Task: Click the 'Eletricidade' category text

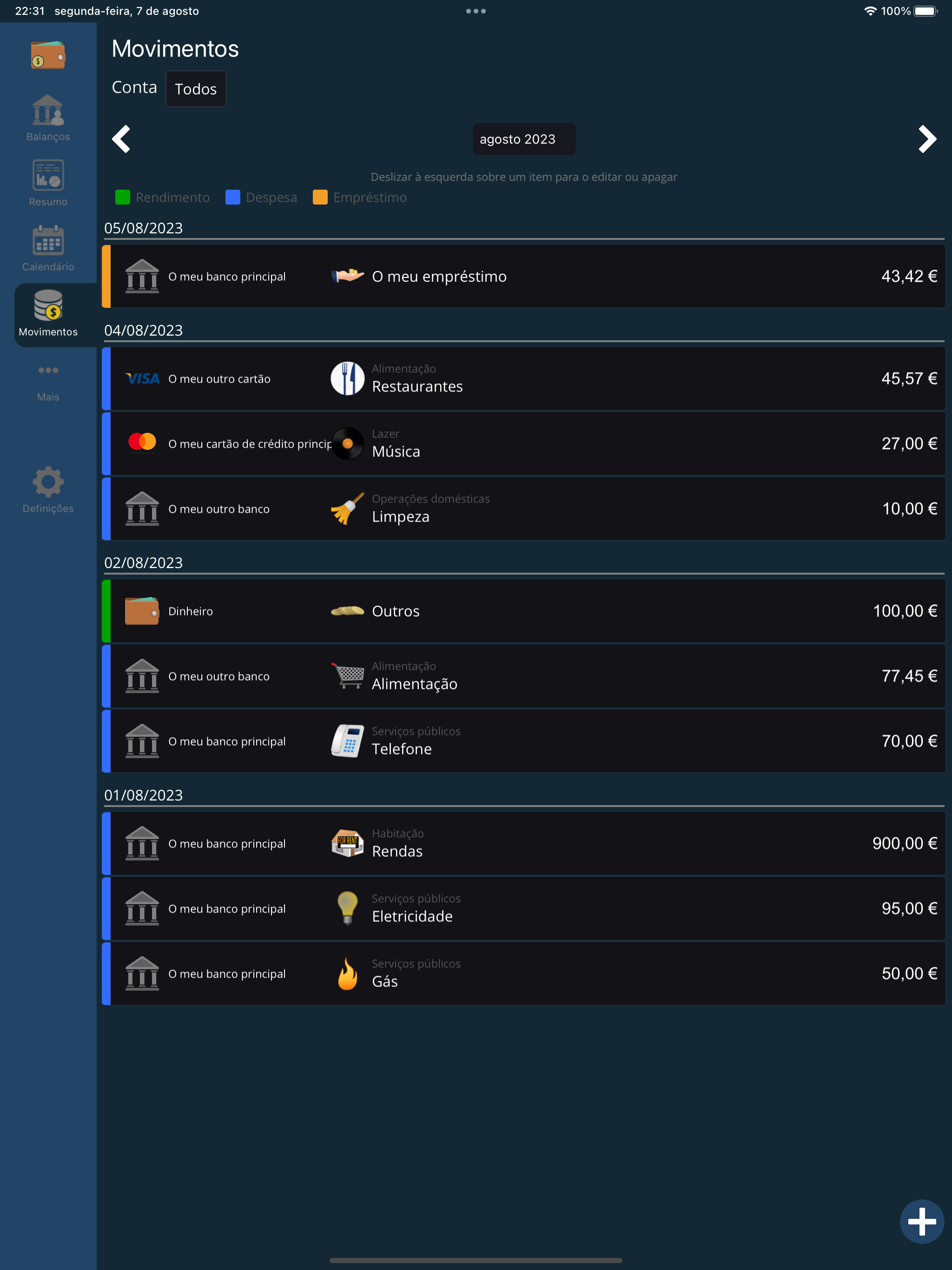Action: tap(412, 916)
